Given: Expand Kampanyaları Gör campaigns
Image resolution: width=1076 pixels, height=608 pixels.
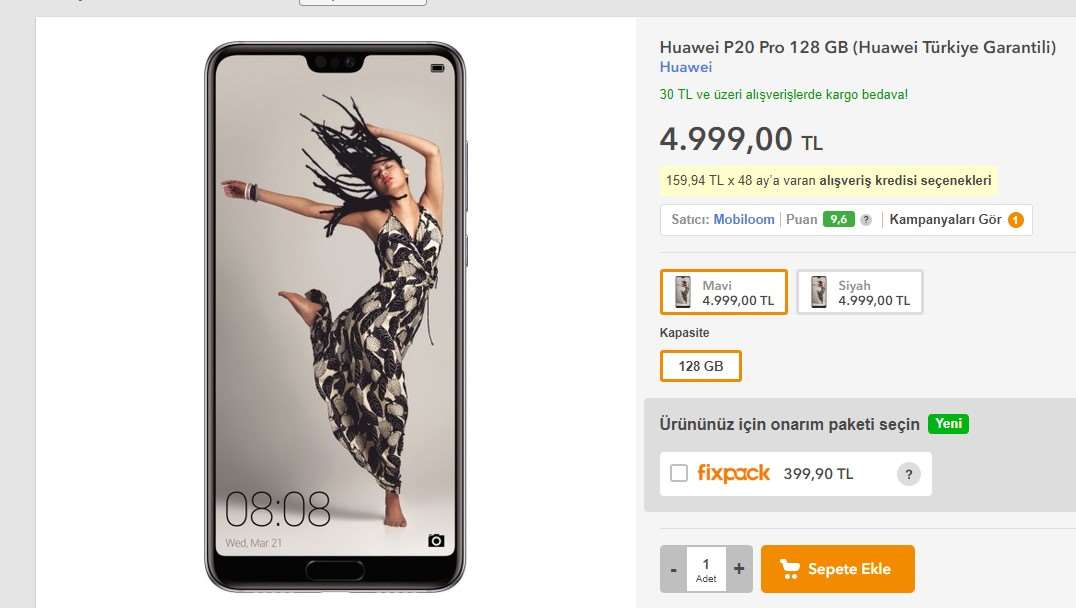Looking at the screenshot, I should point(945,219).
